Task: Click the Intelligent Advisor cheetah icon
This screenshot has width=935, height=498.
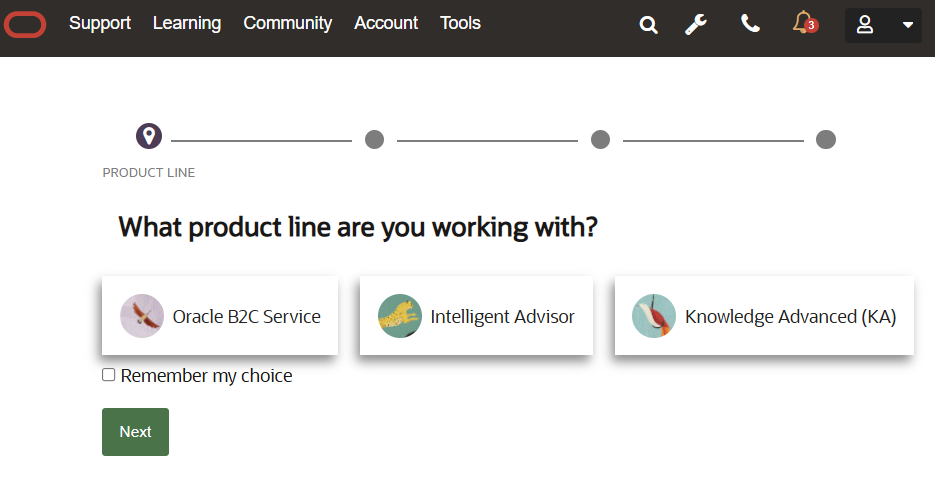Action: [x=399, y=316]
